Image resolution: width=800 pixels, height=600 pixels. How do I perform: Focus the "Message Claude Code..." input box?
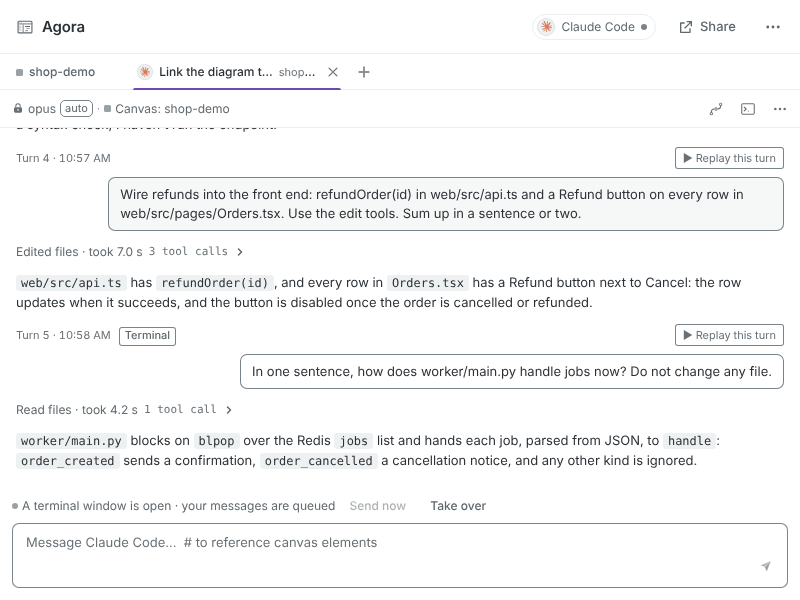click(400, 555)
